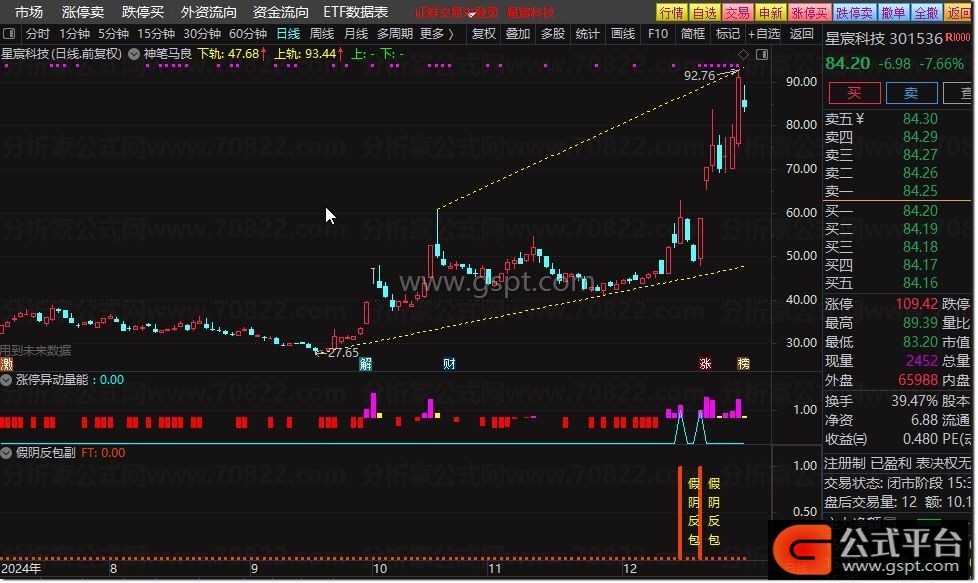978x583 pixels.
Task: Click the 叠加 overlay toolbar button
Action: click(x=518, y=34)
